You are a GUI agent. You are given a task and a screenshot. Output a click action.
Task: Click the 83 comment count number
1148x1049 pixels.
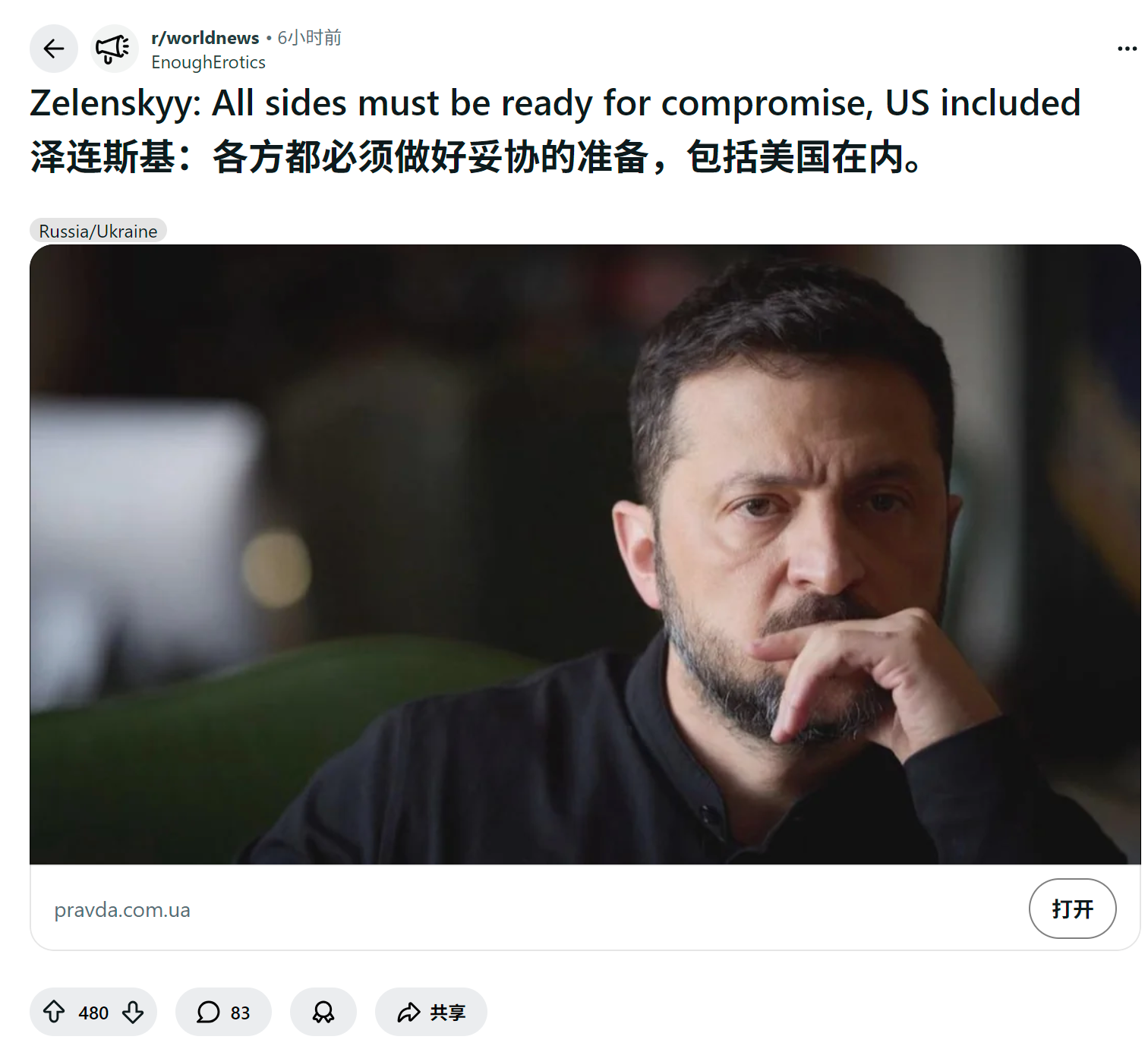click(240, 1013)
